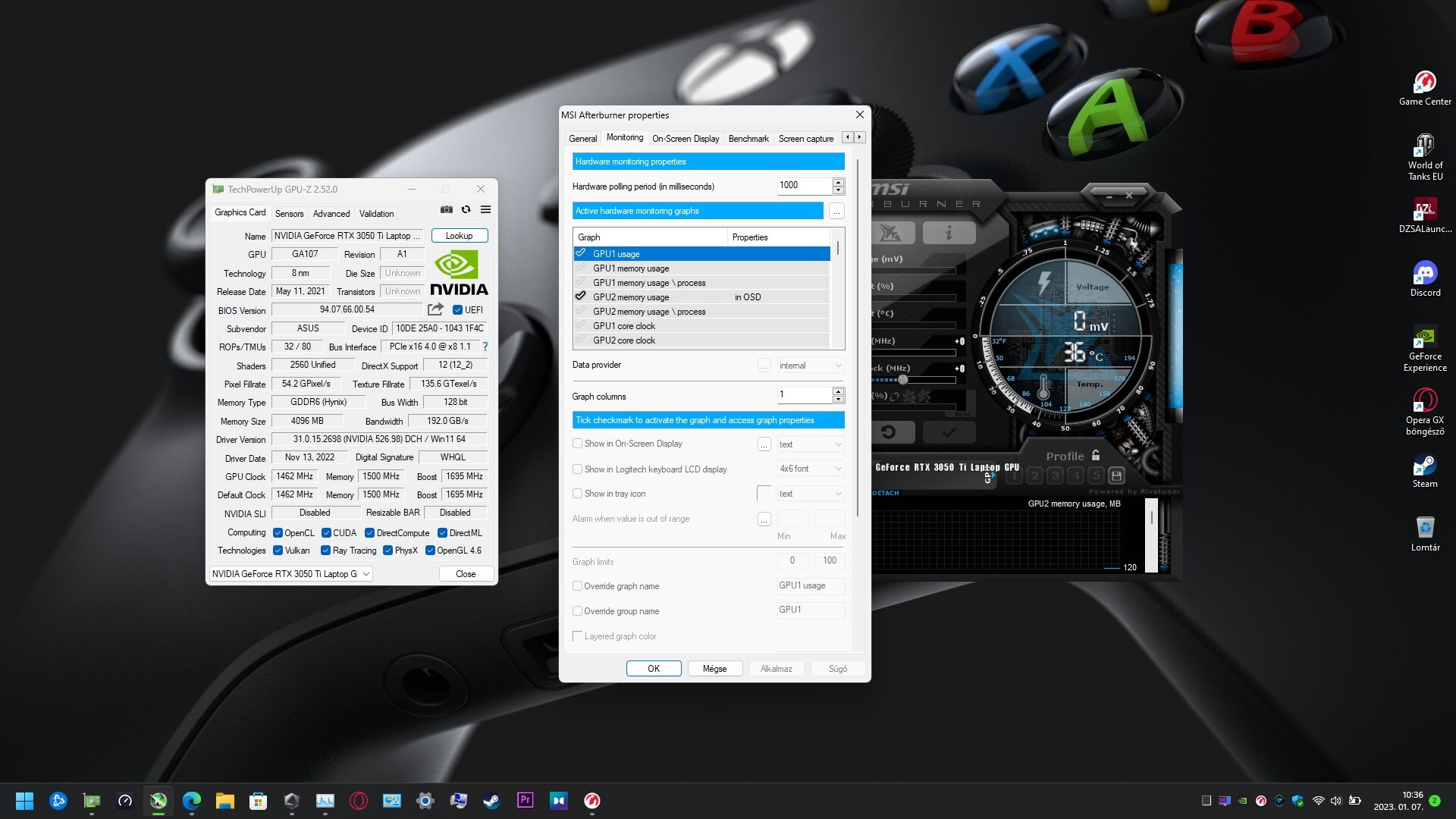The width and height of the screenshot is (1456, 819).
Task: Enable Show in On-Screen Display checkbox
Action: coord(578,444)
